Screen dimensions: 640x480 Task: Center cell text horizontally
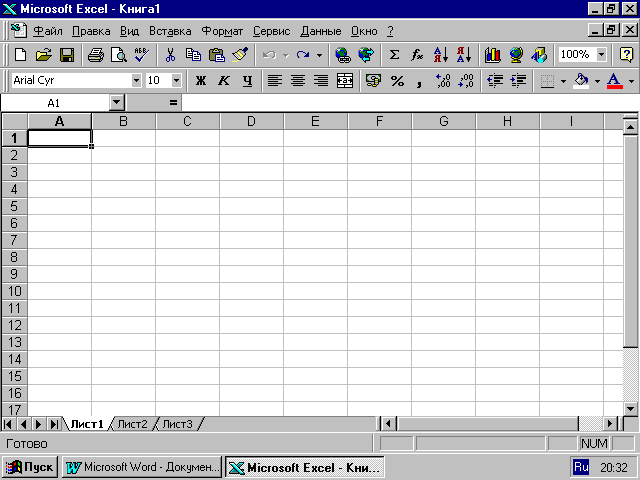(x=298, y=80)
